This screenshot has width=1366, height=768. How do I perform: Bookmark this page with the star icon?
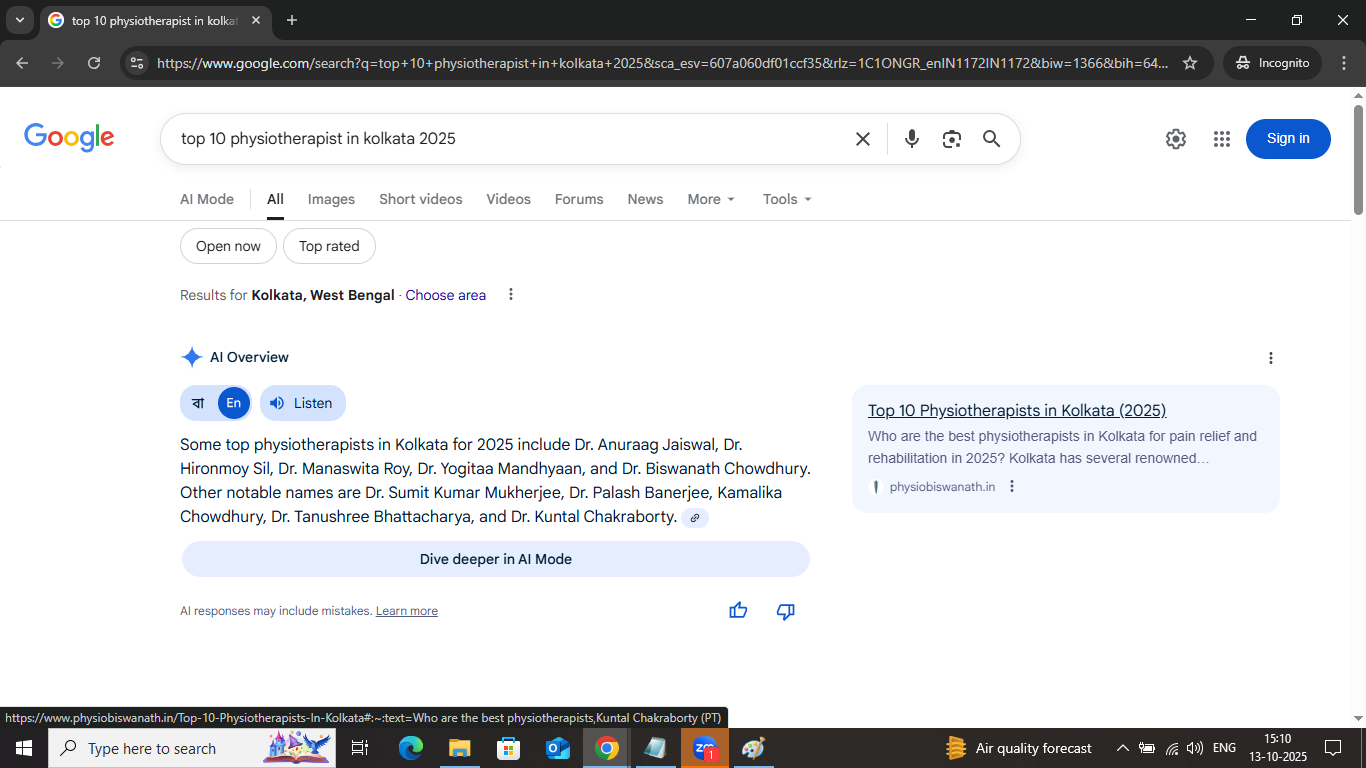coord(1190,62)
